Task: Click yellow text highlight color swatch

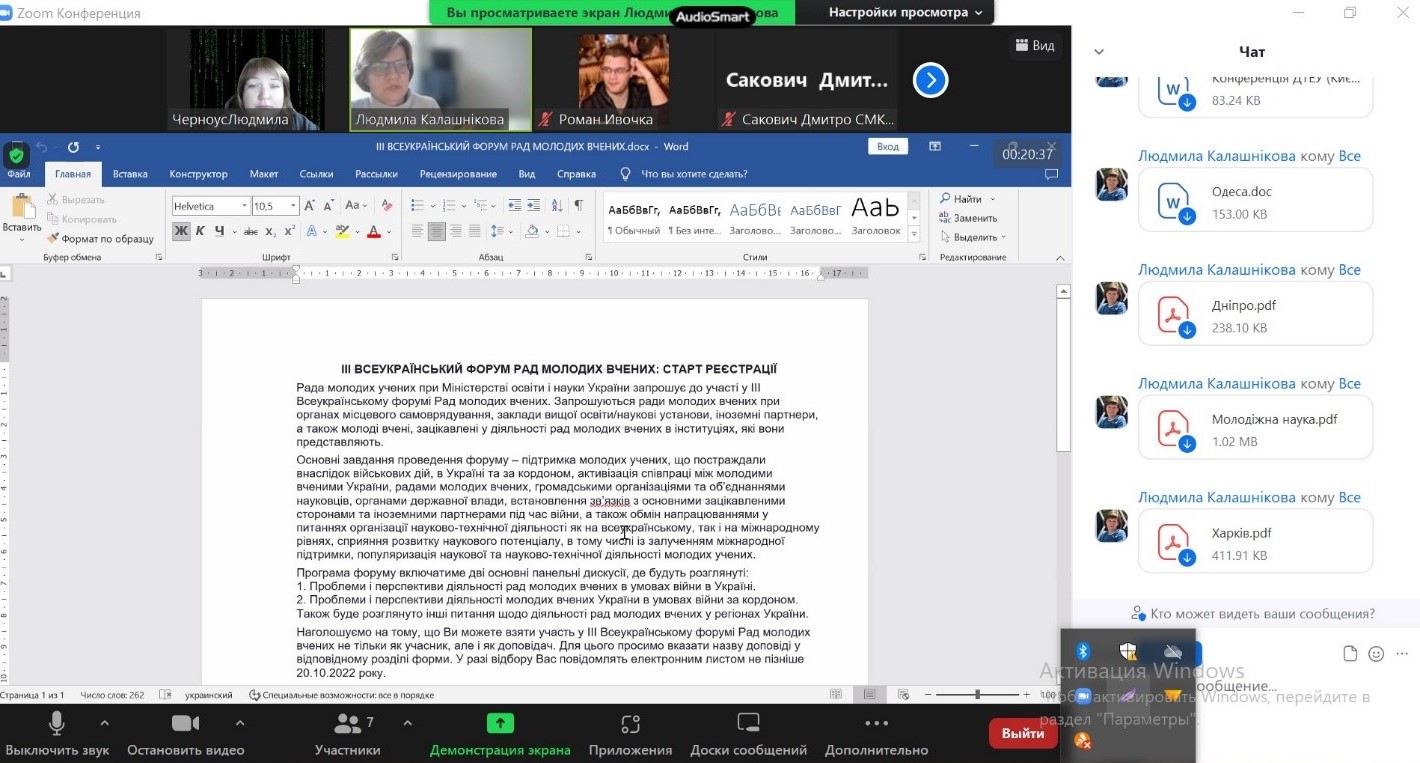Action: tap(342, 231)
